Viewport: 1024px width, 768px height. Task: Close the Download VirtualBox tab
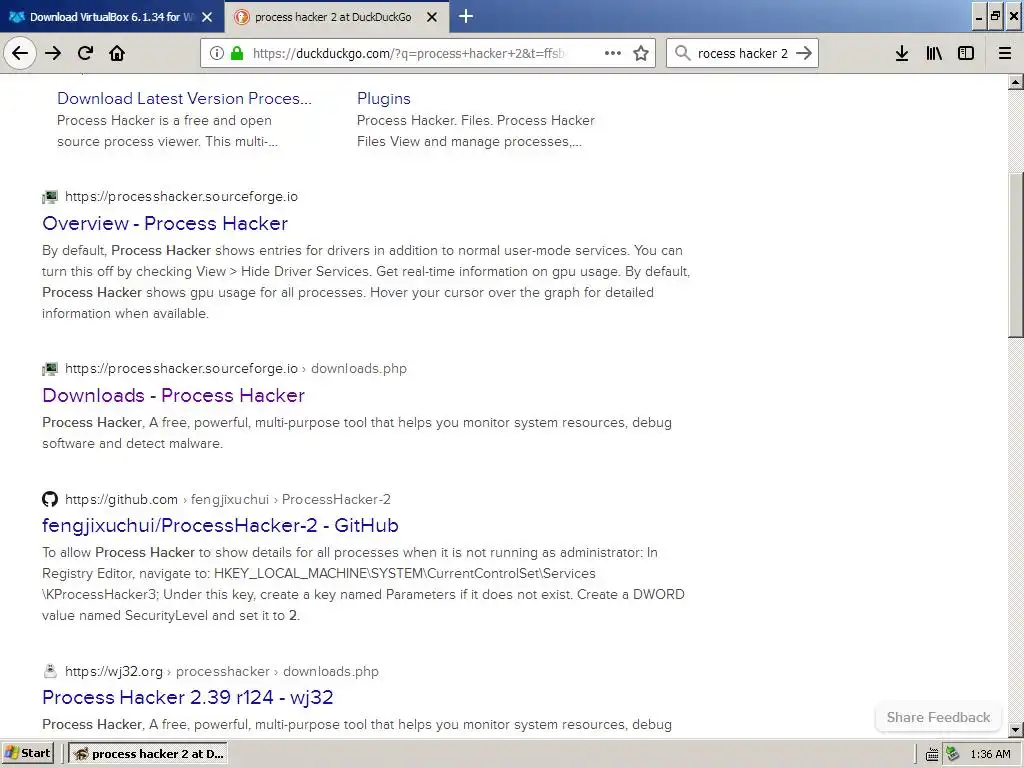coord(207,17)
